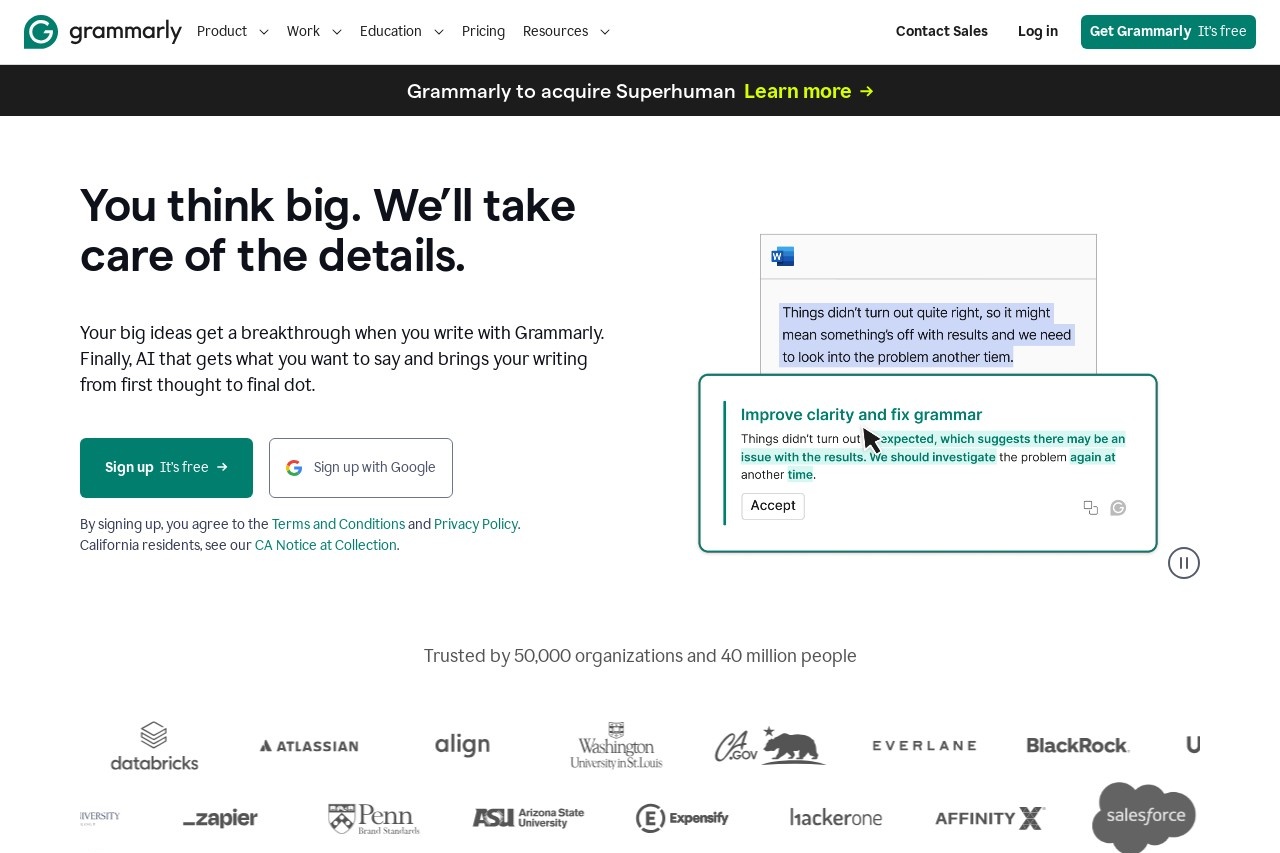The height and width of the screenshot is (853, 1280).
Task: Expand the Product menu chevron
Action: (x=264, y=32)
